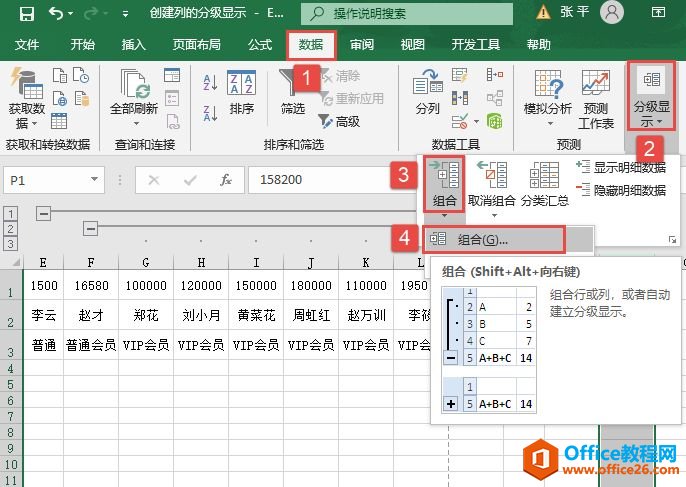Expand the 组合 dropdown arrow

[444, 216]
